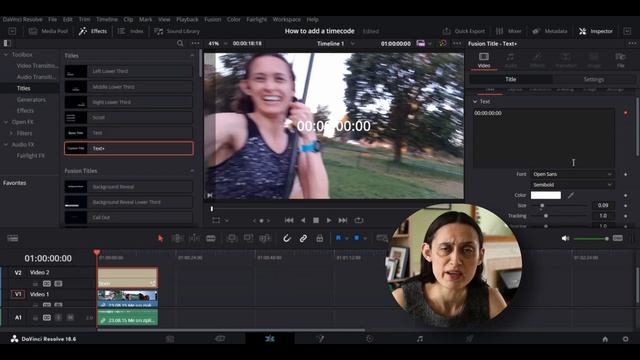The image size is (640, 360).
Task: Collapse the Titles section chevron
Action: [192, 56]
